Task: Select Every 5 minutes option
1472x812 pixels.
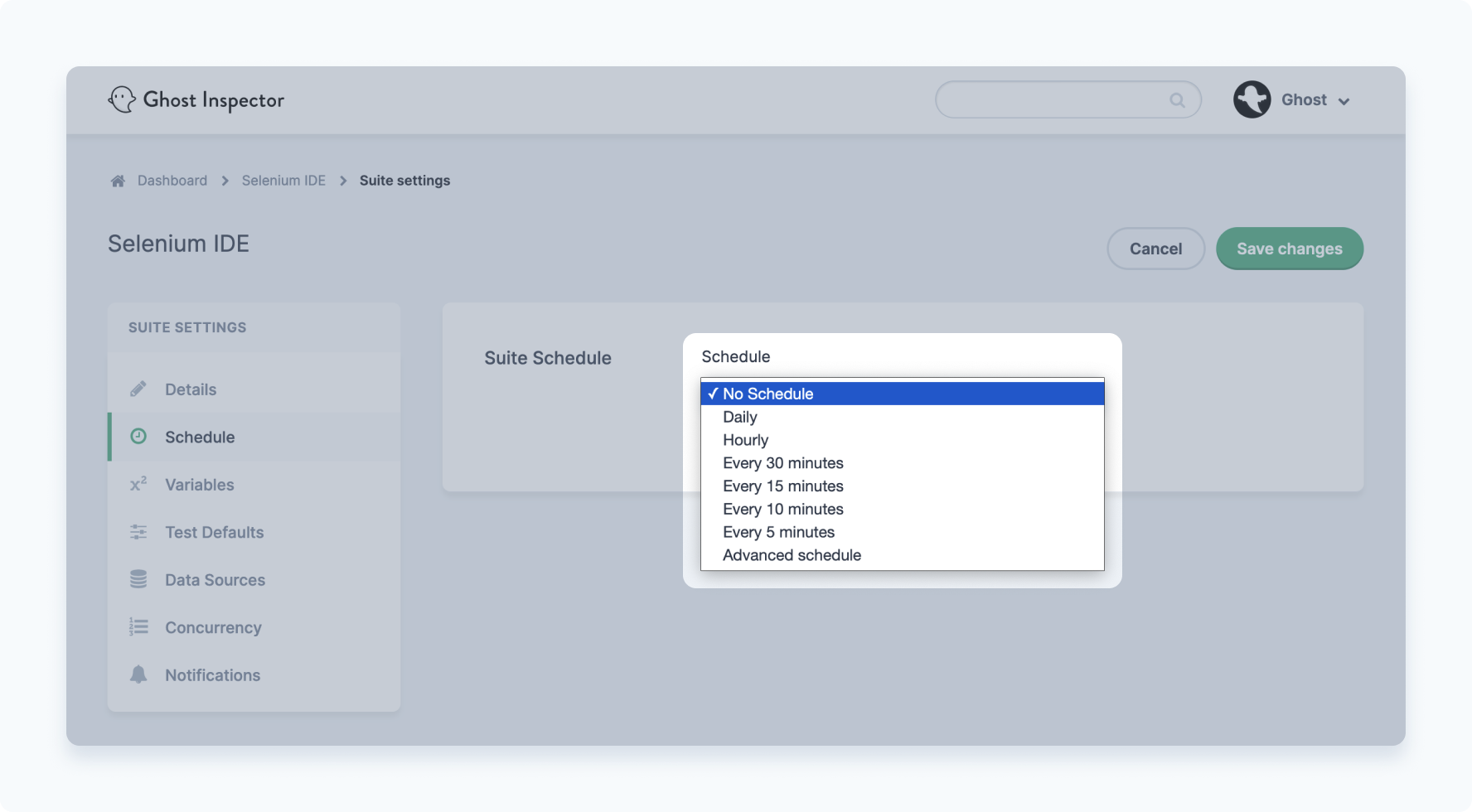Action: point(903,532)
